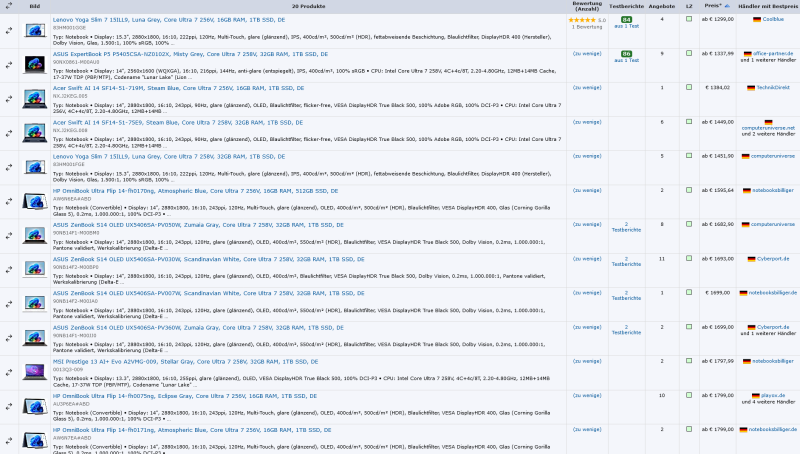
Task: Open playox.de merchant link
Action: (x=773, y=395)
